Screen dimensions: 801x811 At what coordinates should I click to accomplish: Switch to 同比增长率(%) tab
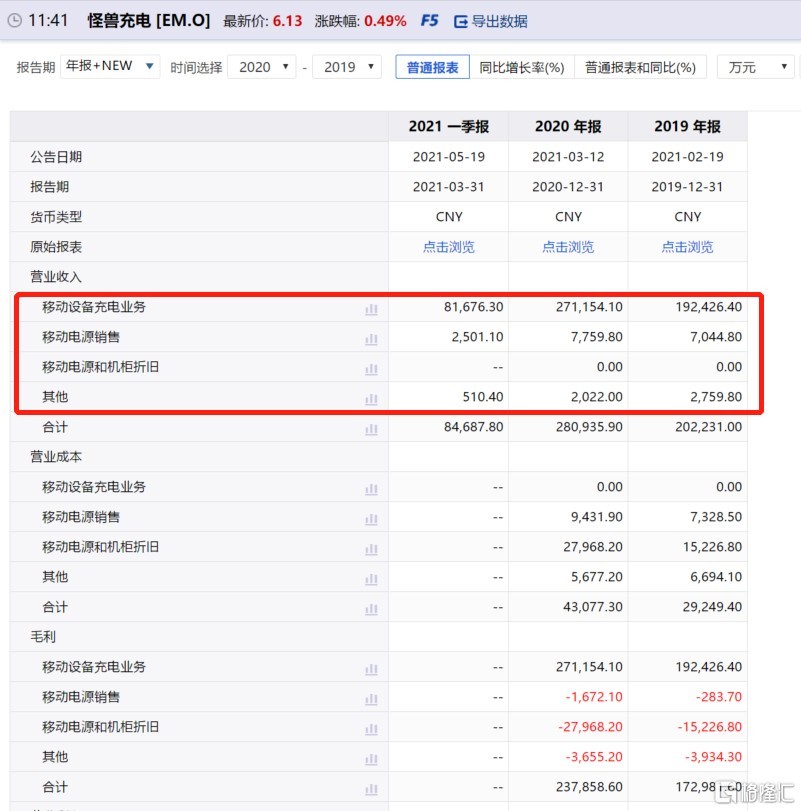click(521, 67)
